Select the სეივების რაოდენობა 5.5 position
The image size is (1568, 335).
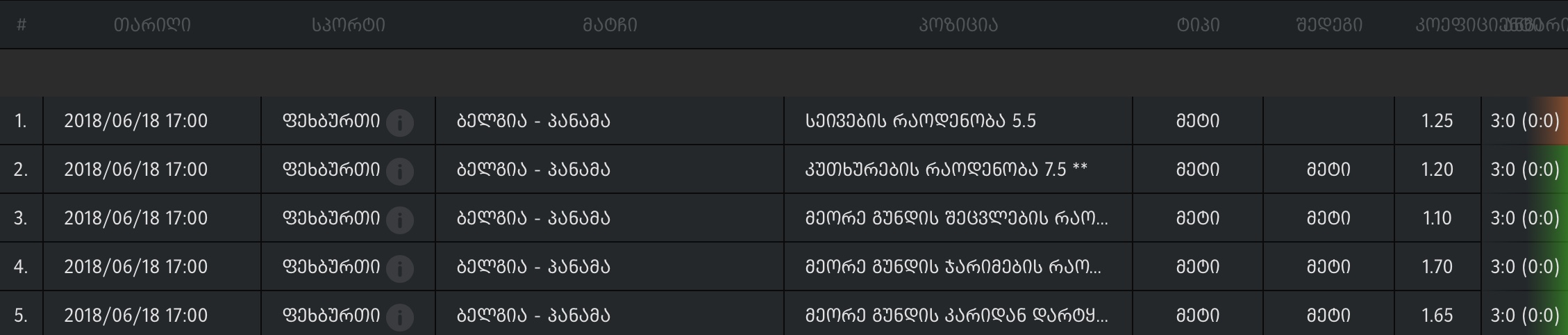click(920, 121)
